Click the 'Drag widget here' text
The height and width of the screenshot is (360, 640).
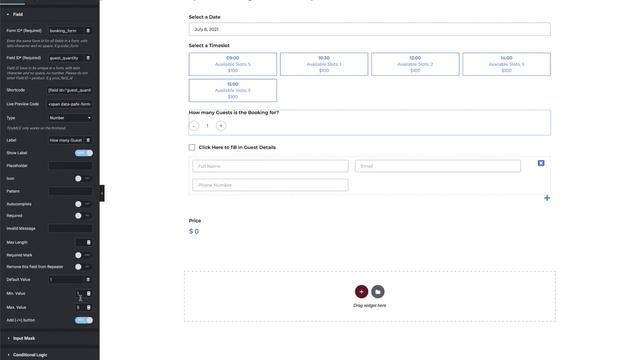[x=369, y=305]
